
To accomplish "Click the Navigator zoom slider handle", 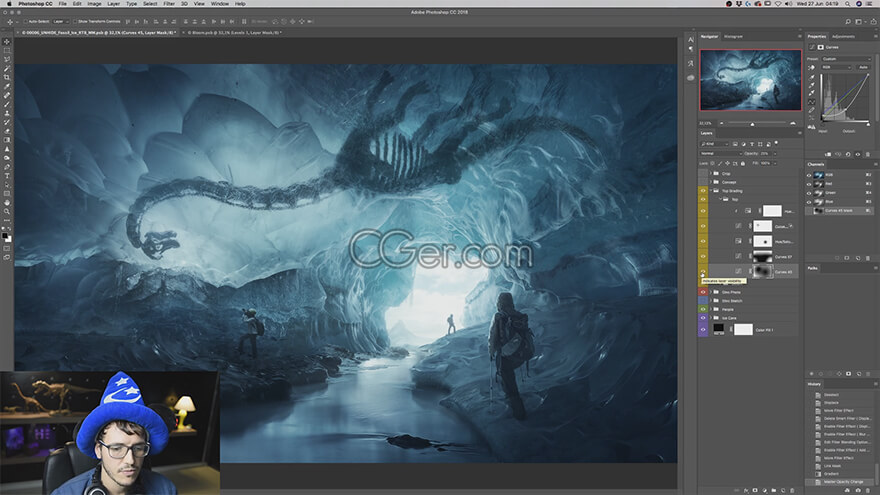I will [x=753, y=123].
